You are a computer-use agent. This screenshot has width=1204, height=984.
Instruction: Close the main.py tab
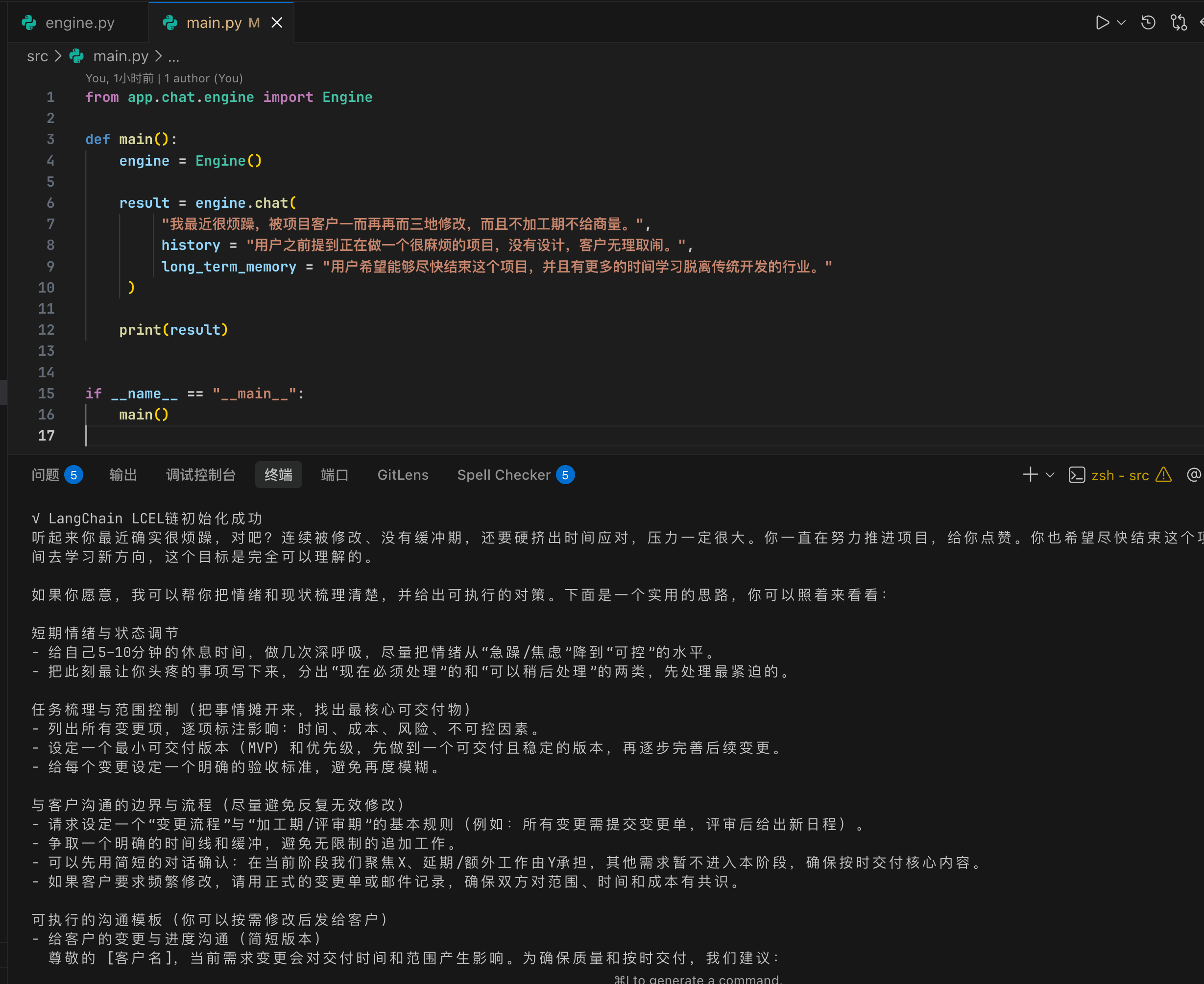(x=276, y=23)
